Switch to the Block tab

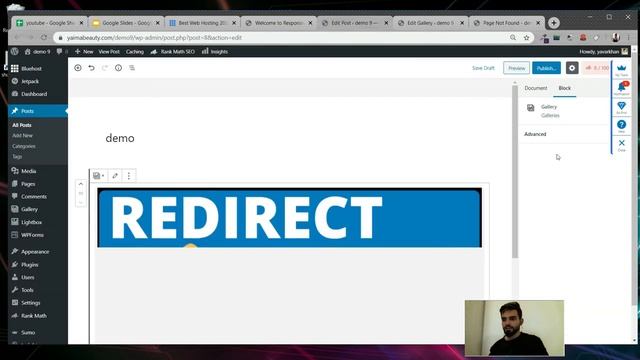(x=564, y=88)
